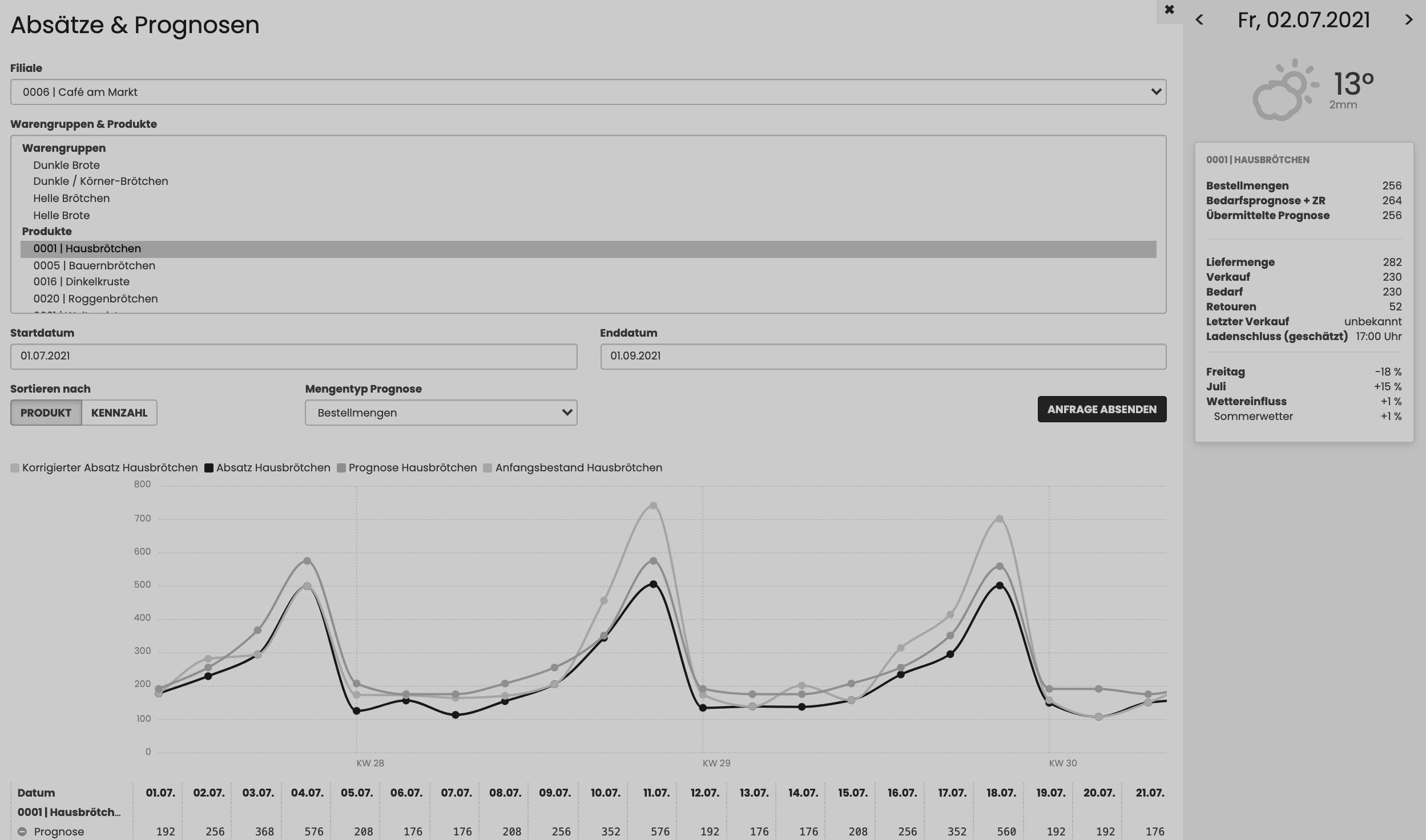Click the Startdatum input field
Image resolution: width=1426 pixels, height=840 pixels.
click(x=293, y=356)
